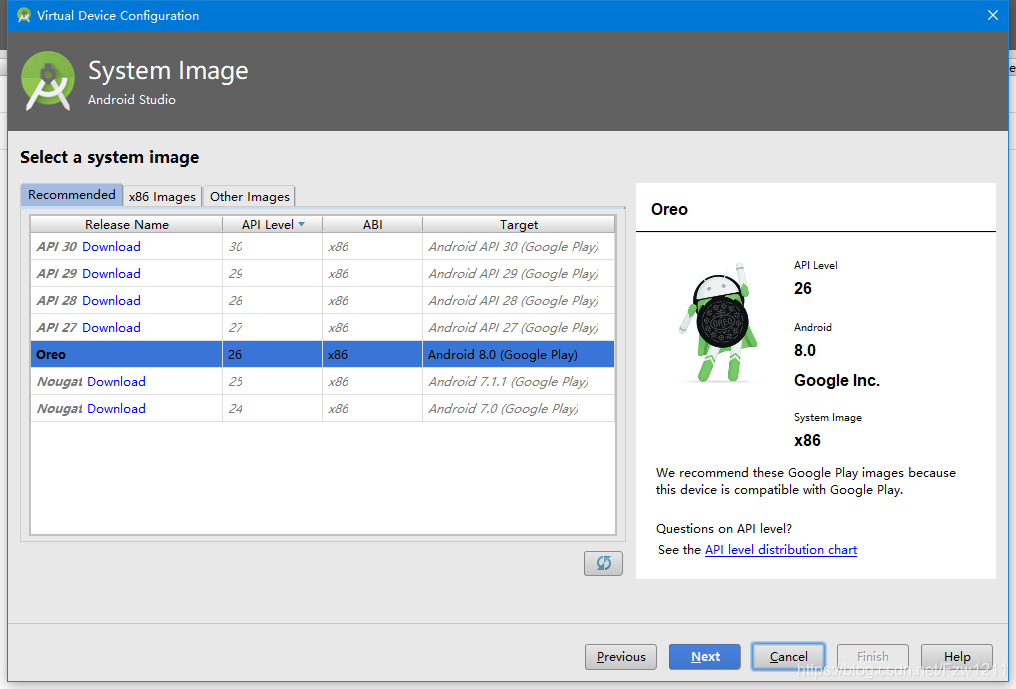Click x86 ABI cell in Oreo row

[x=373, y=355]
